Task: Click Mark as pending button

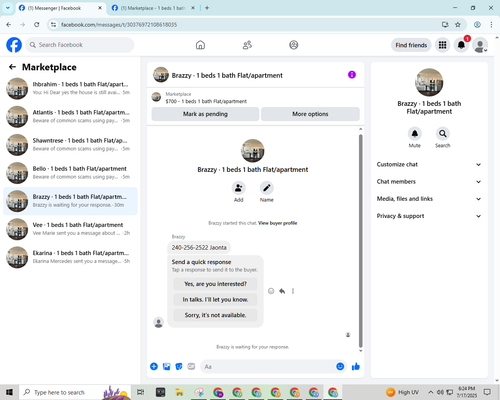Action: [x=205, y=114]
